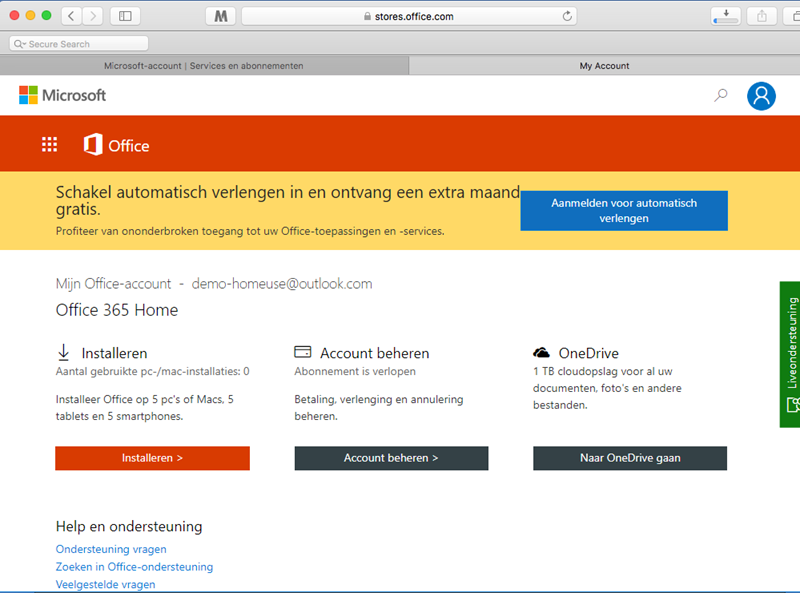Click the Microsoft logo at the top left
Image resolution: width=800 pixels, height=593 pixels.
tap(62, 95)
